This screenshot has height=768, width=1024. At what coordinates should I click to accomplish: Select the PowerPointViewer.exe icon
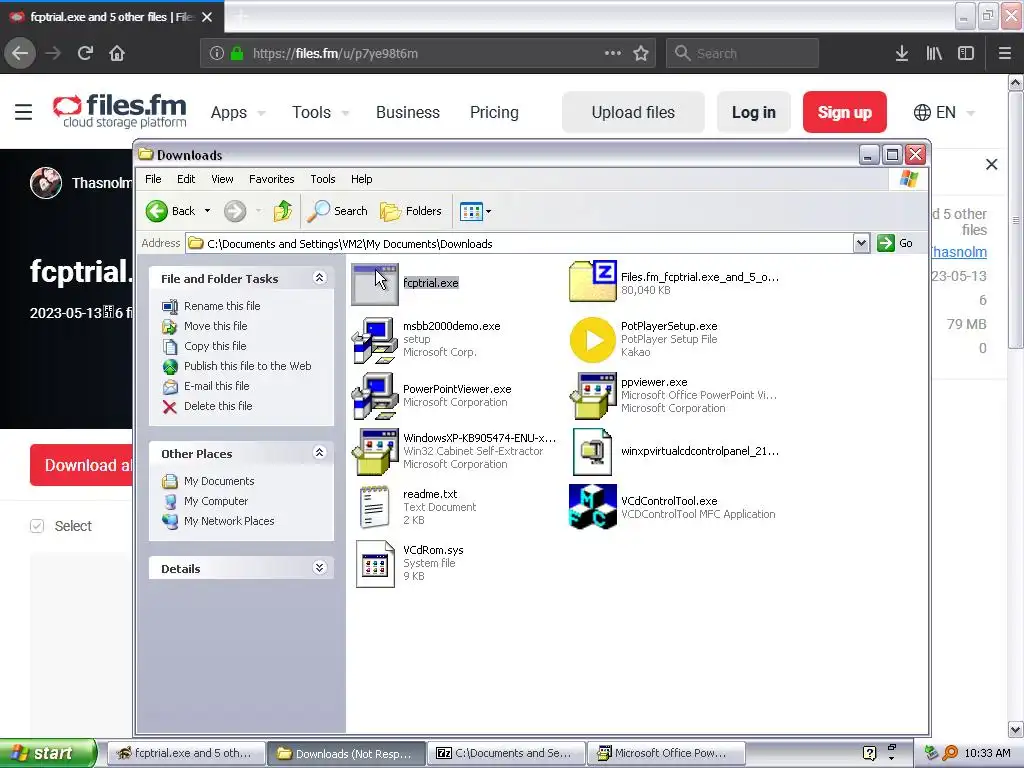[x=374, y=396]
